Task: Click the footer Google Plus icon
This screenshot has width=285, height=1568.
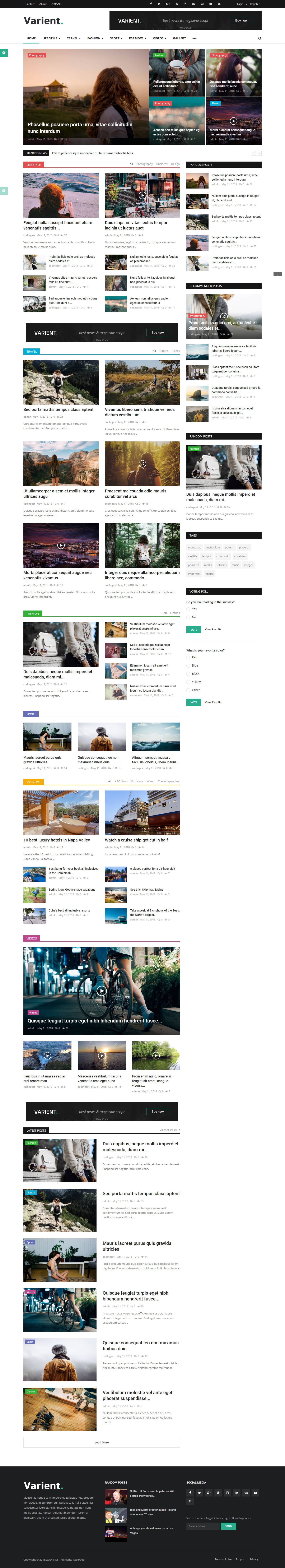Action: coord(209,1493)
